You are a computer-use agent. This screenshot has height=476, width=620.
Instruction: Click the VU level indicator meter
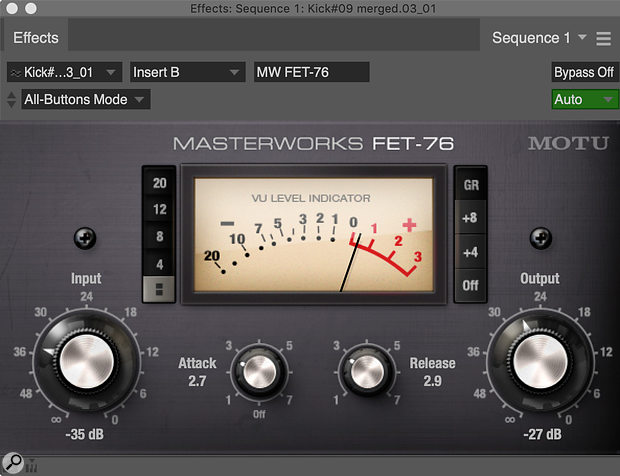[x=314, y=235]
